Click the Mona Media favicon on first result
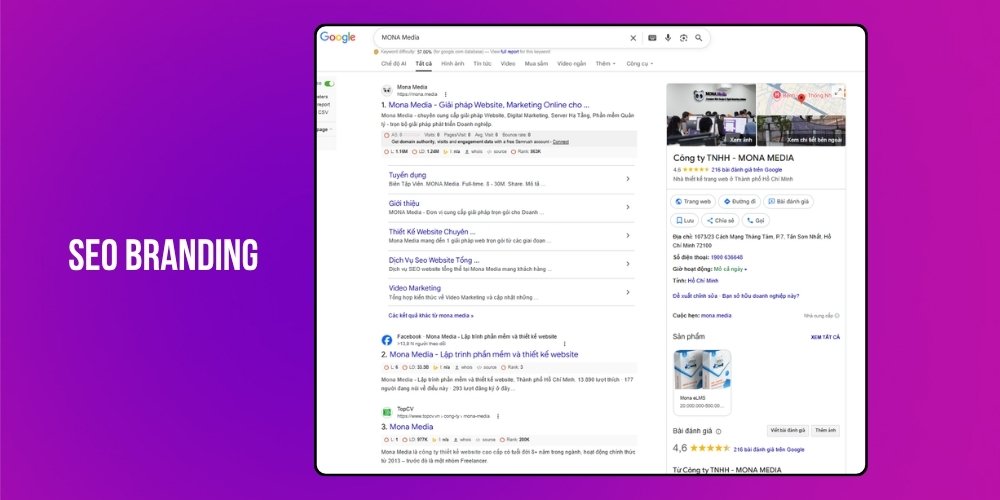This screenshot has width=1000, height=500. click(386, 90)
